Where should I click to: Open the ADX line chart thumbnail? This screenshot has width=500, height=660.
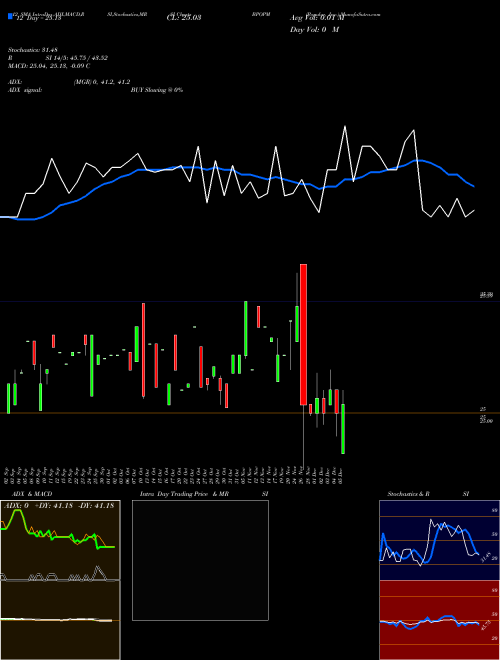pyautogui.click(x=60, y=541)
